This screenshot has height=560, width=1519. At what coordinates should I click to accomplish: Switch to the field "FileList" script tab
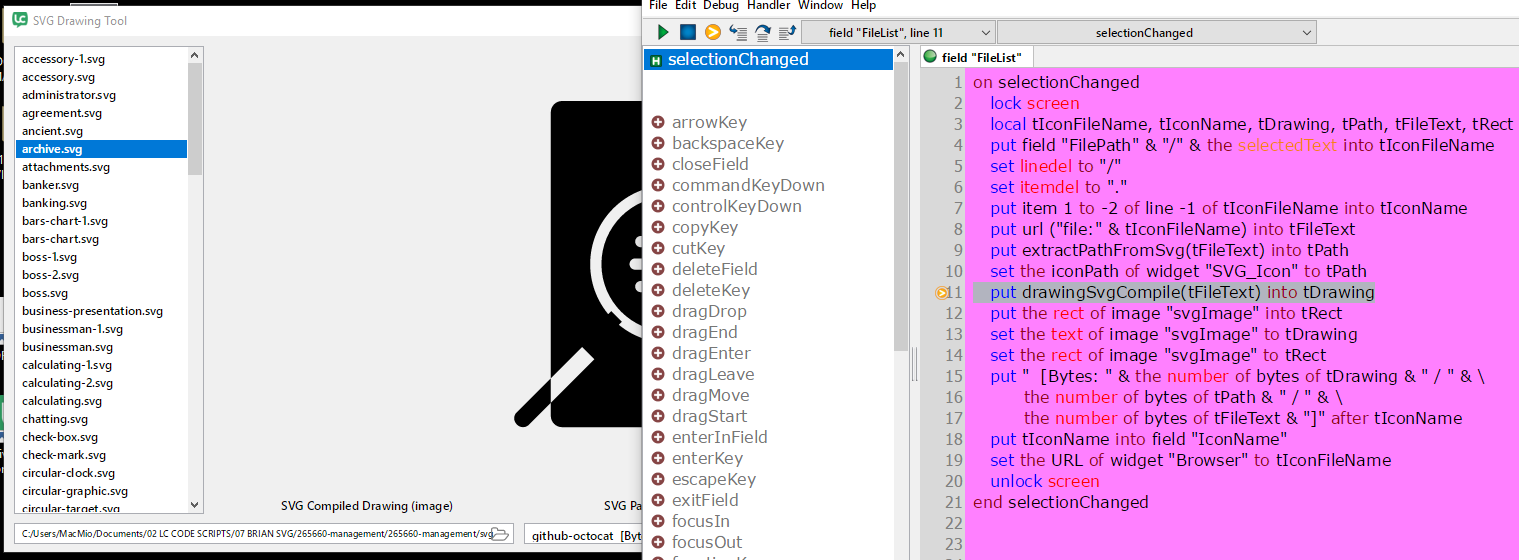click(x=977, y=58)
